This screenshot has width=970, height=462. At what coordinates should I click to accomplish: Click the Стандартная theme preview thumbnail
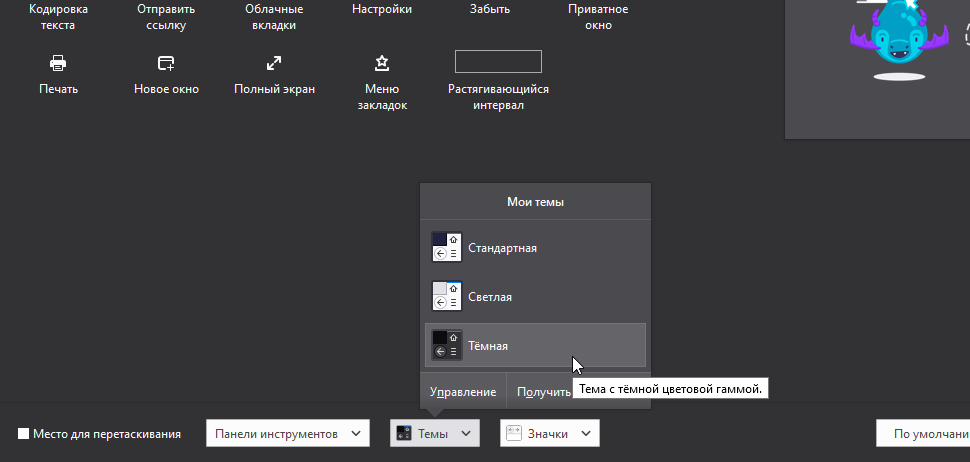(447, 247)
